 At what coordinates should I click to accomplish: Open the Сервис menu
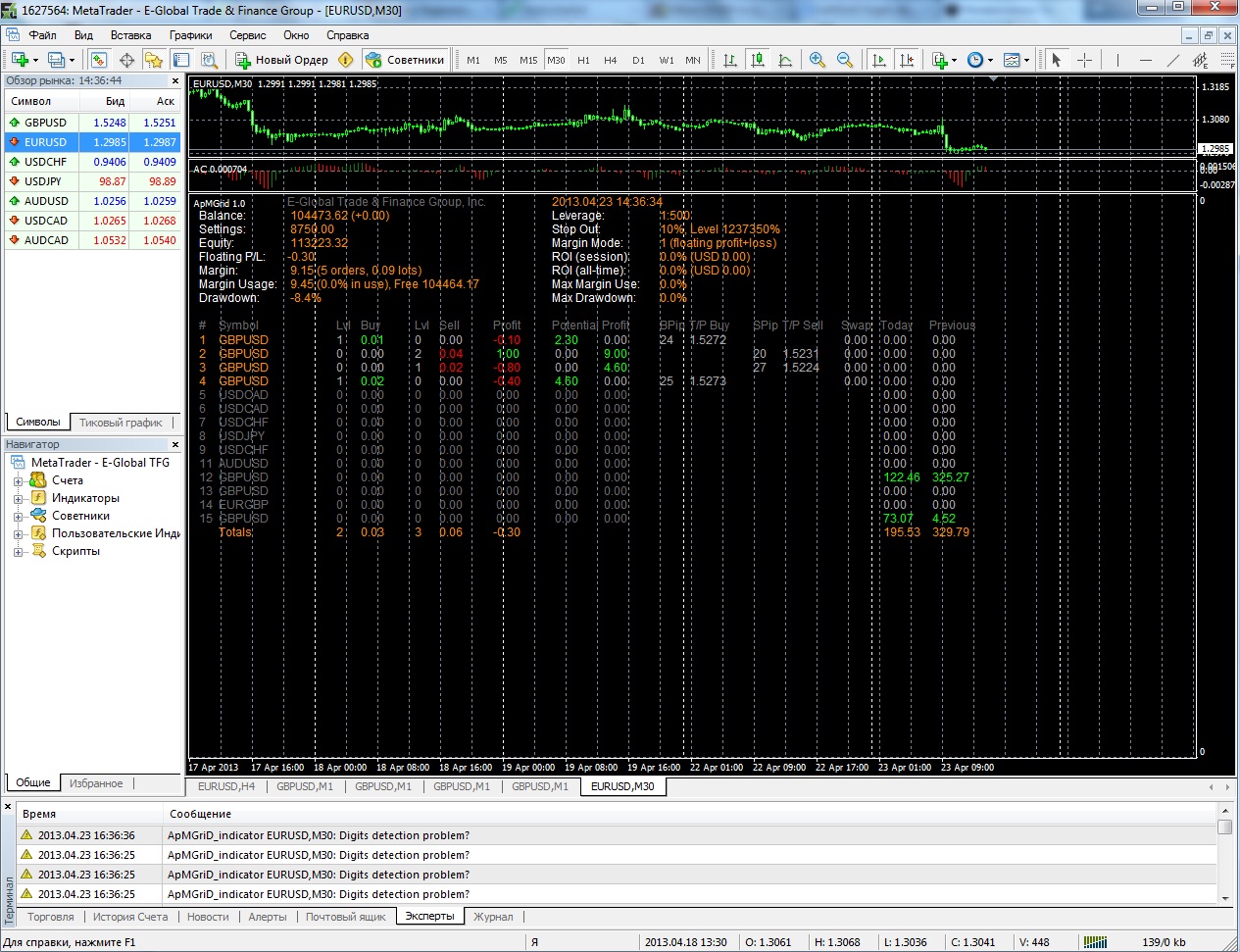(247, 35)
